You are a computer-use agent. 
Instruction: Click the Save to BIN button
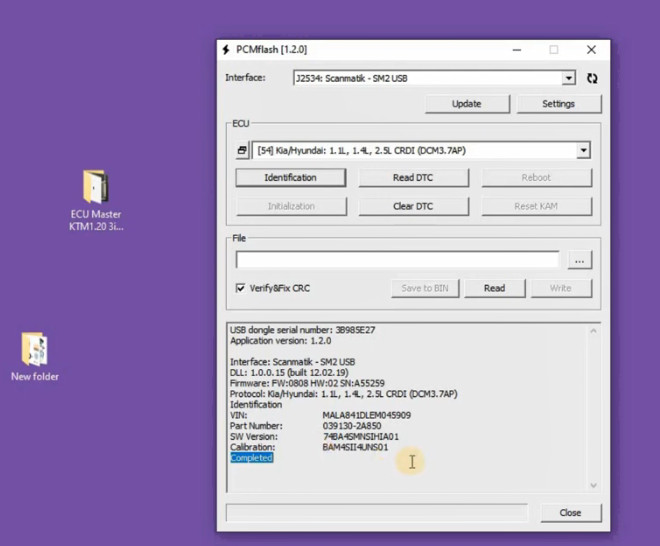click(x=425, y=288)
